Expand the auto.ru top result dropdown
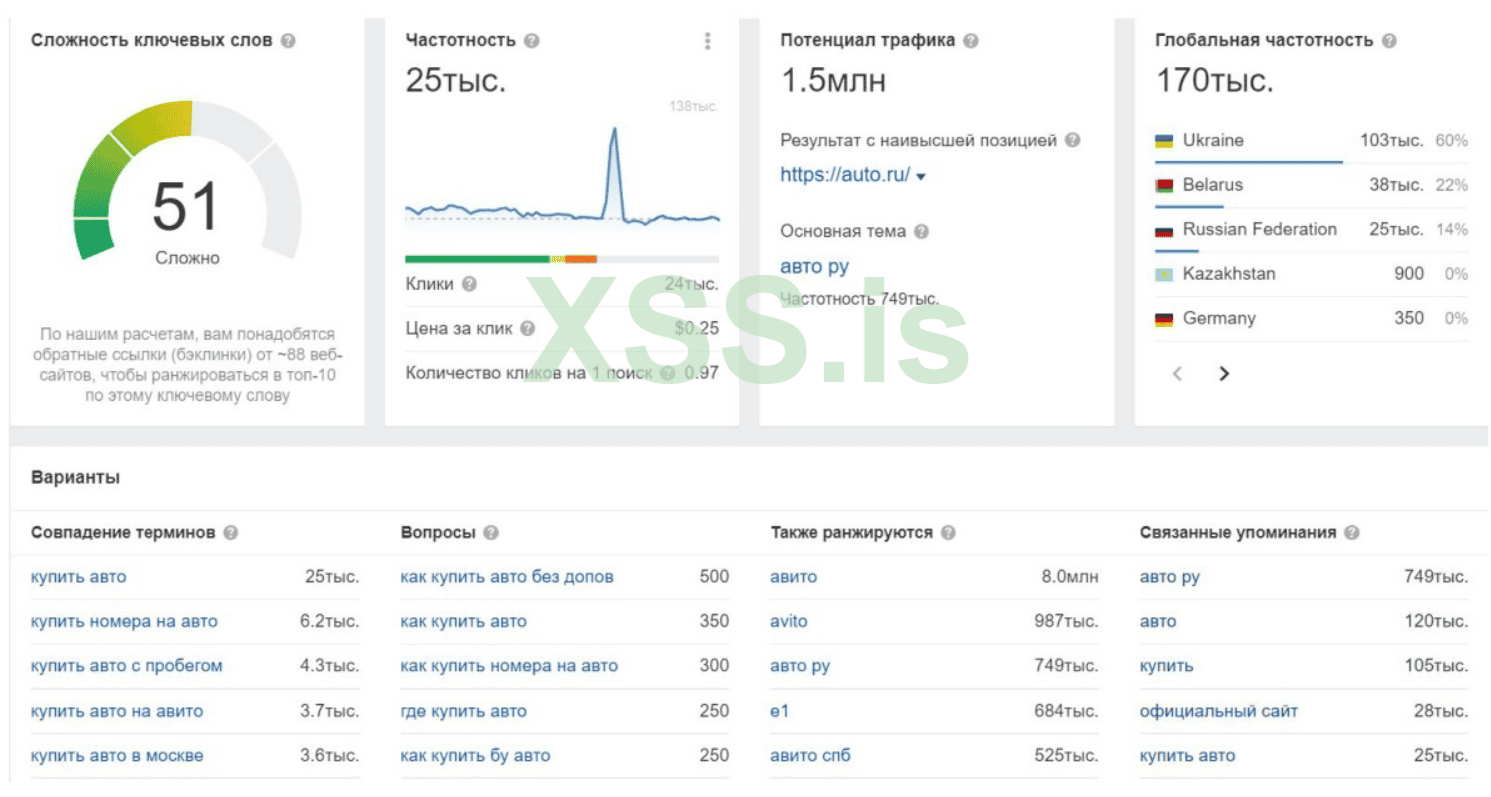 coord(921,176)
